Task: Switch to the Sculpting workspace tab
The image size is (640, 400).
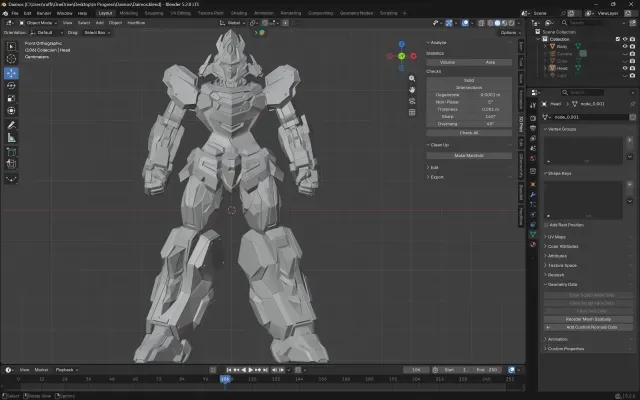Action: (154, 13)
